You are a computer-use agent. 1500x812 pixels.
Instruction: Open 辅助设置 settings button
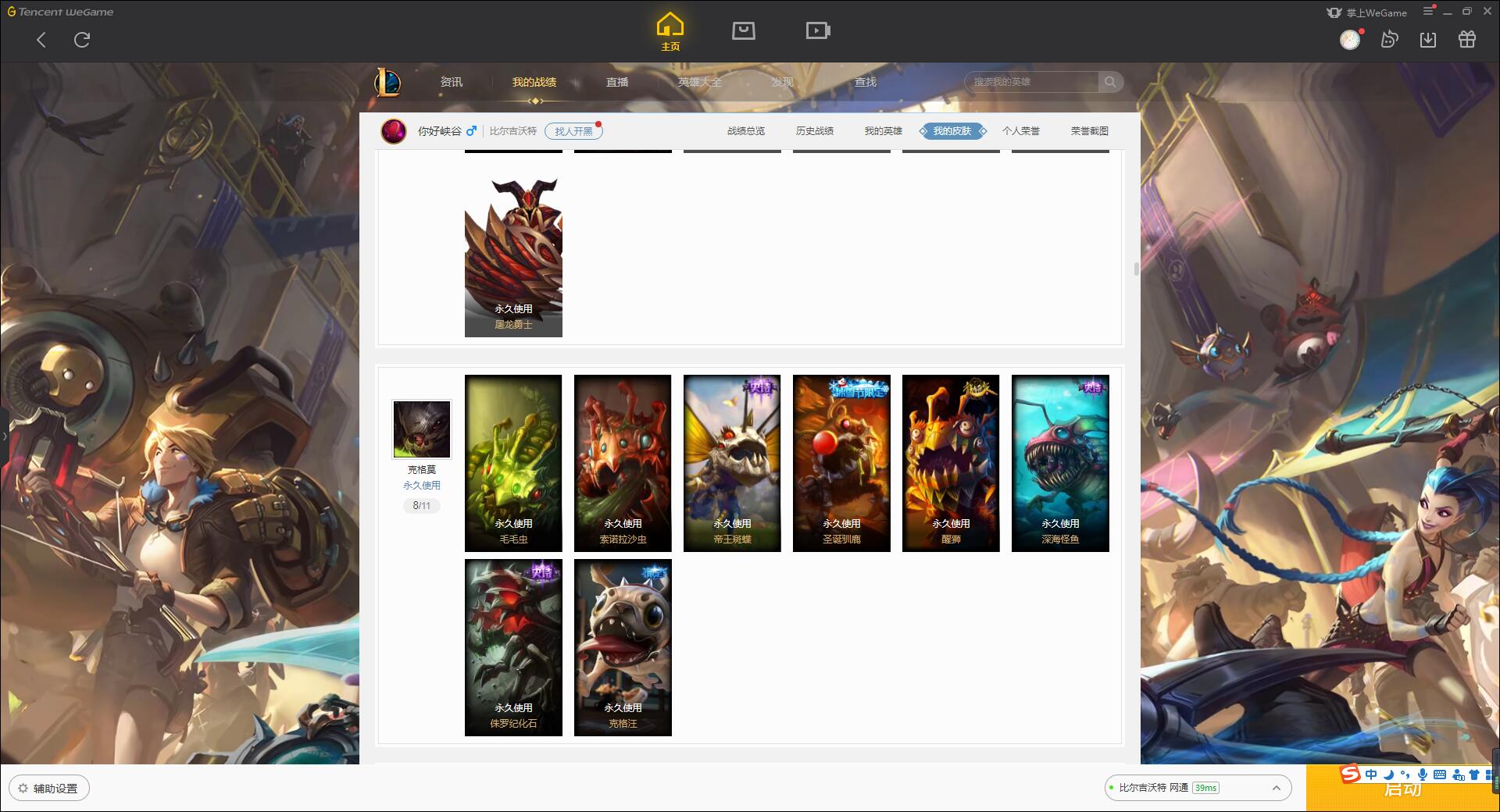click(49, 789)
